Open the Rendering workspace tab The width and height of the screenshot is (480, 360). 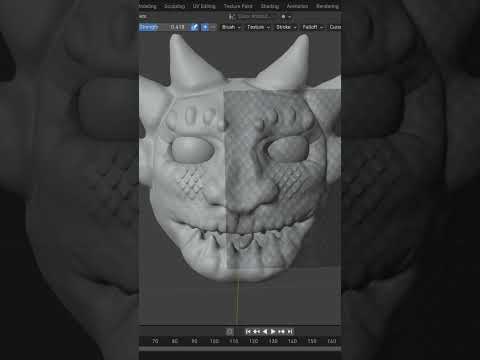pos(327,6)
